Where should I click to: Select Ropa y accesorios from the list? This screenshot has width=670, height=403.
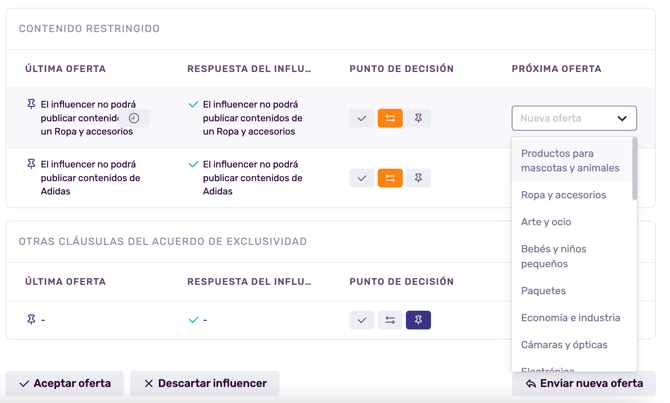563,195
